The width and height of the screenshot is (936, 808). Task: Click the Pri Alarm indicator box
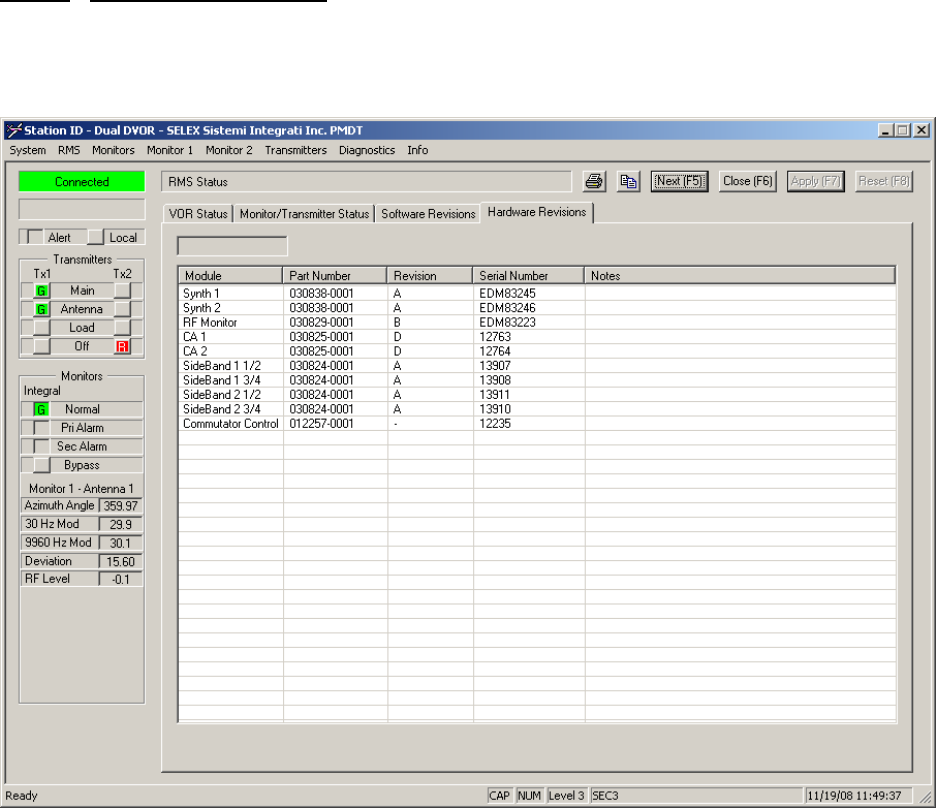[x=41, y=428]
